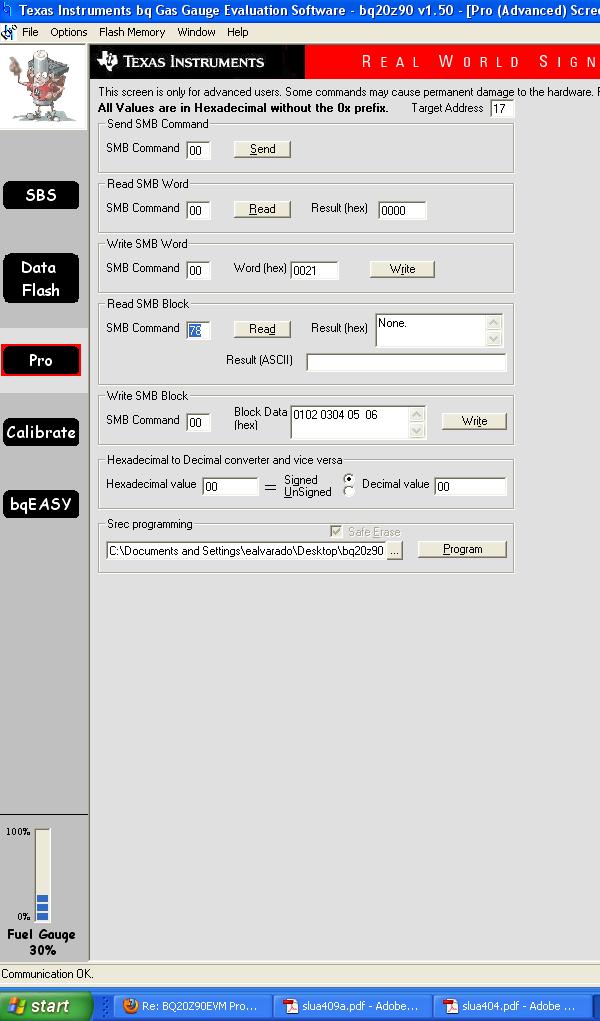Click the Srec file path field
The image size is (600, 1021).
[x=246, y=551]
